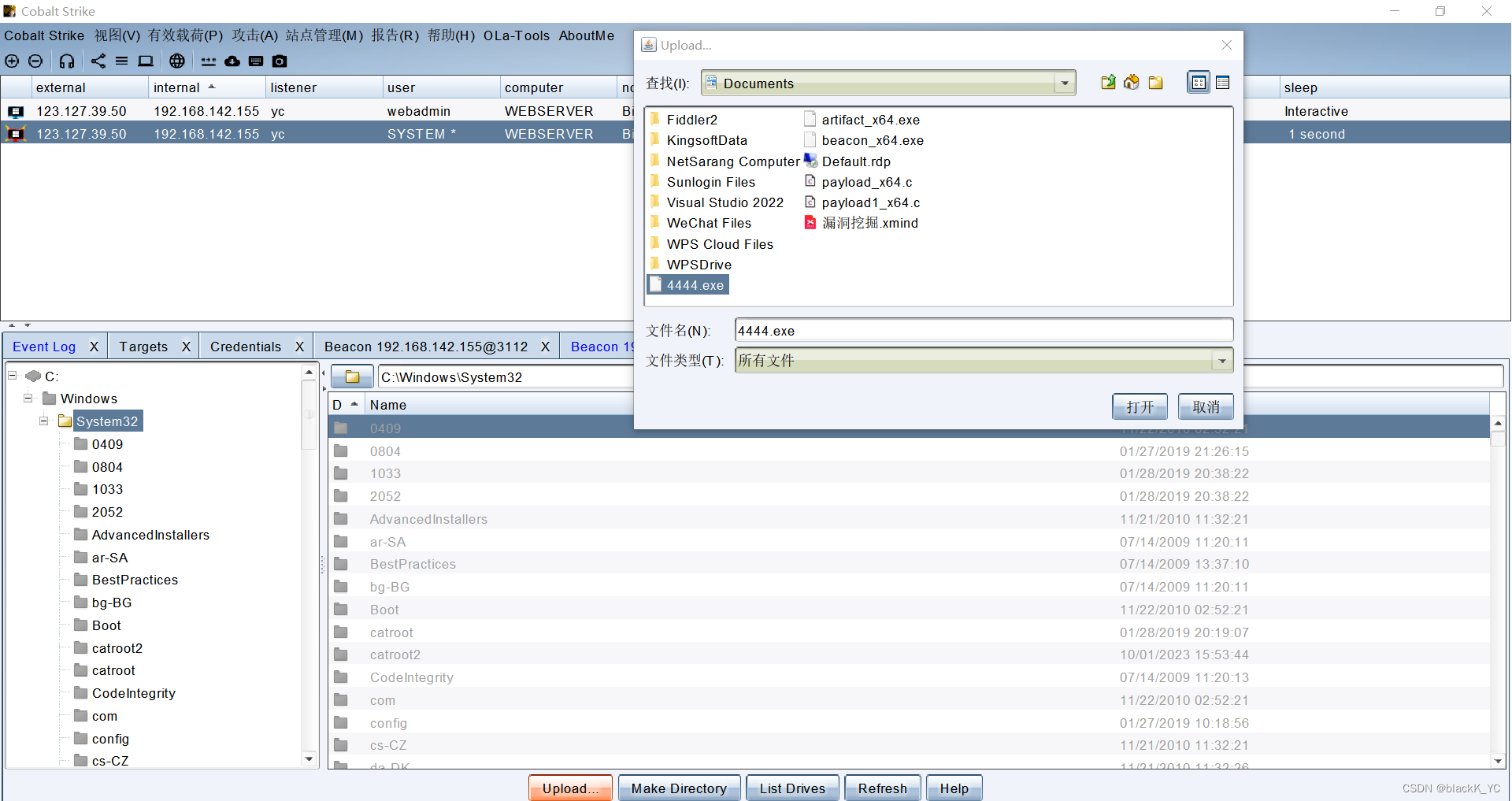This screenshot has height=801, width=1512.
Task: Click the file list scroll-down arrow
Action: click(1498, 761)
